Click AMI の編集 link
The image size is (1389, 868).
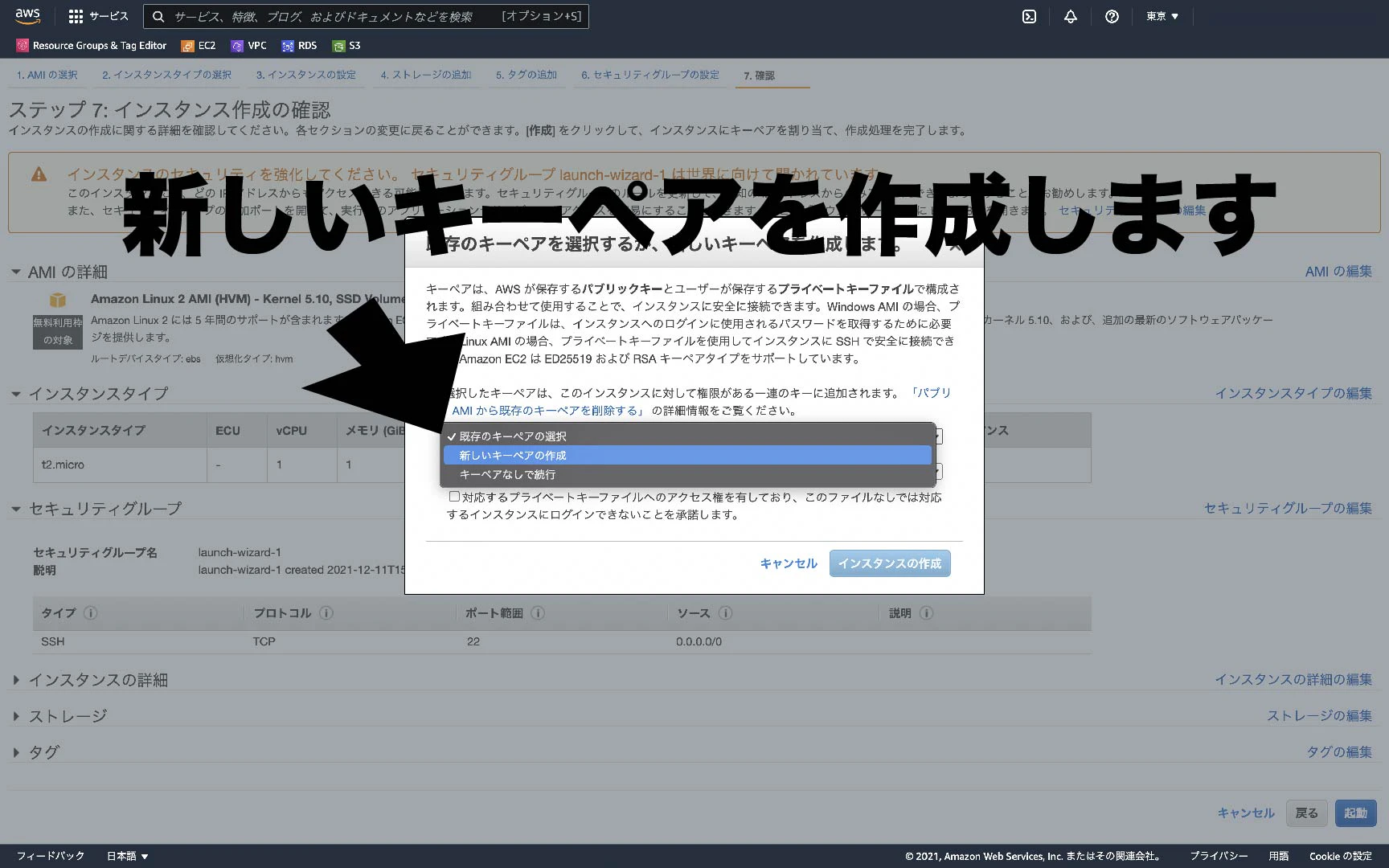[1338, 272]
